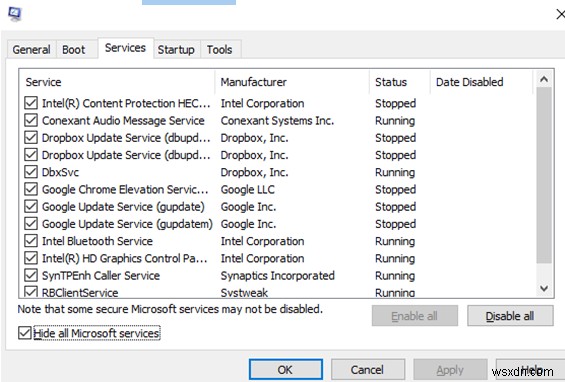Switch to the General tab
This screenshot has width=565, height=382.
31,49
